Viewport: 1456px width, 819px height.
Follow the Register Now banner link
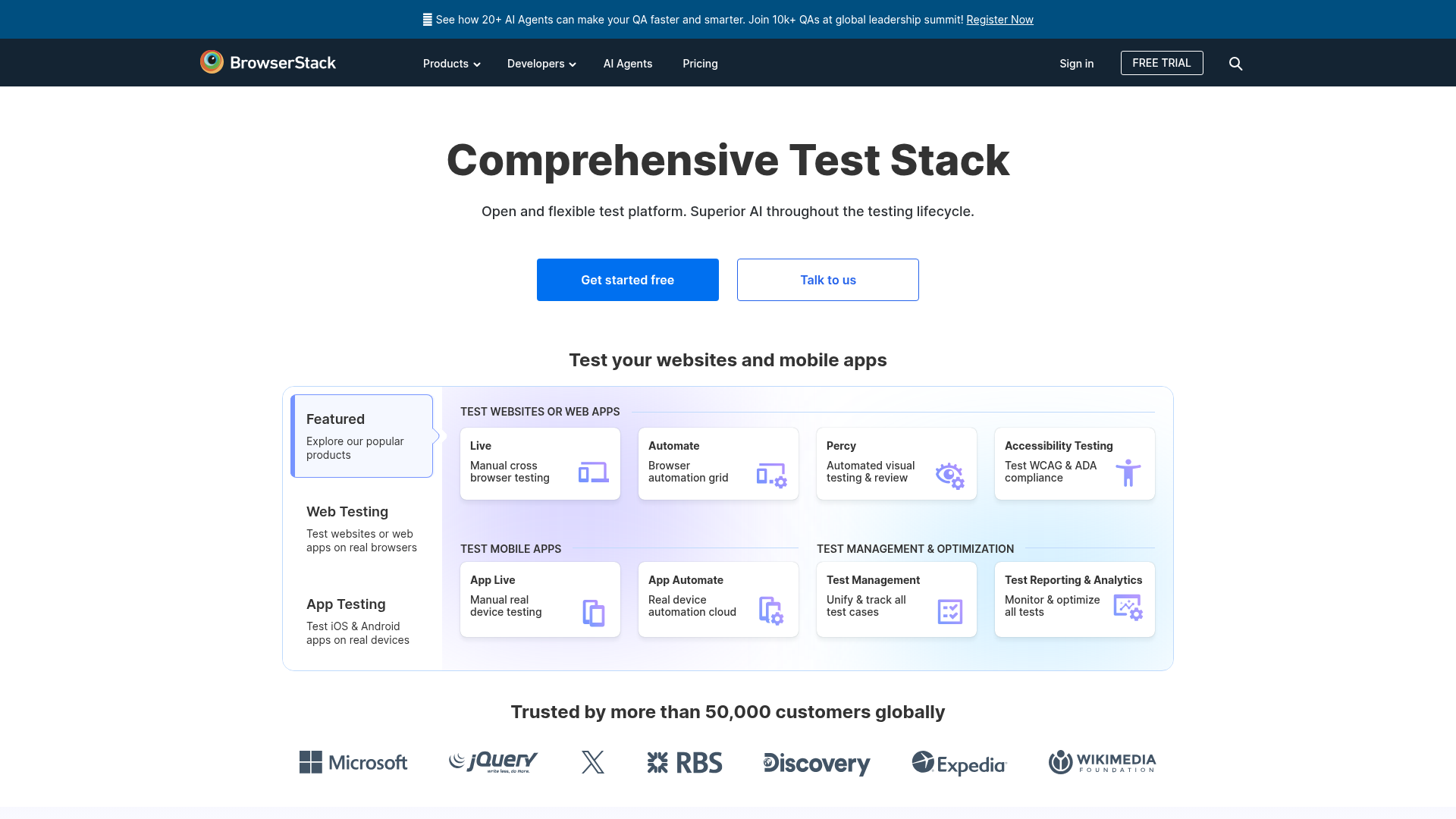pyautogui.click(x=999, y=19)
